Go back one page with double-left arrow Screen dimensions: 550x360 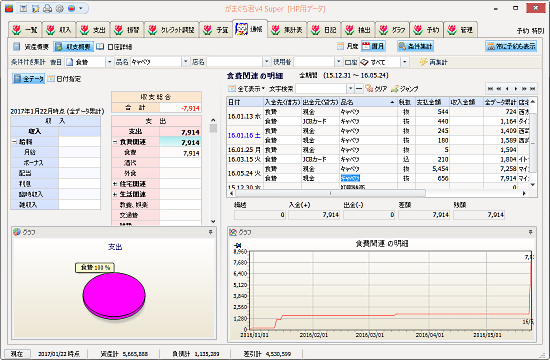[499, 89]
